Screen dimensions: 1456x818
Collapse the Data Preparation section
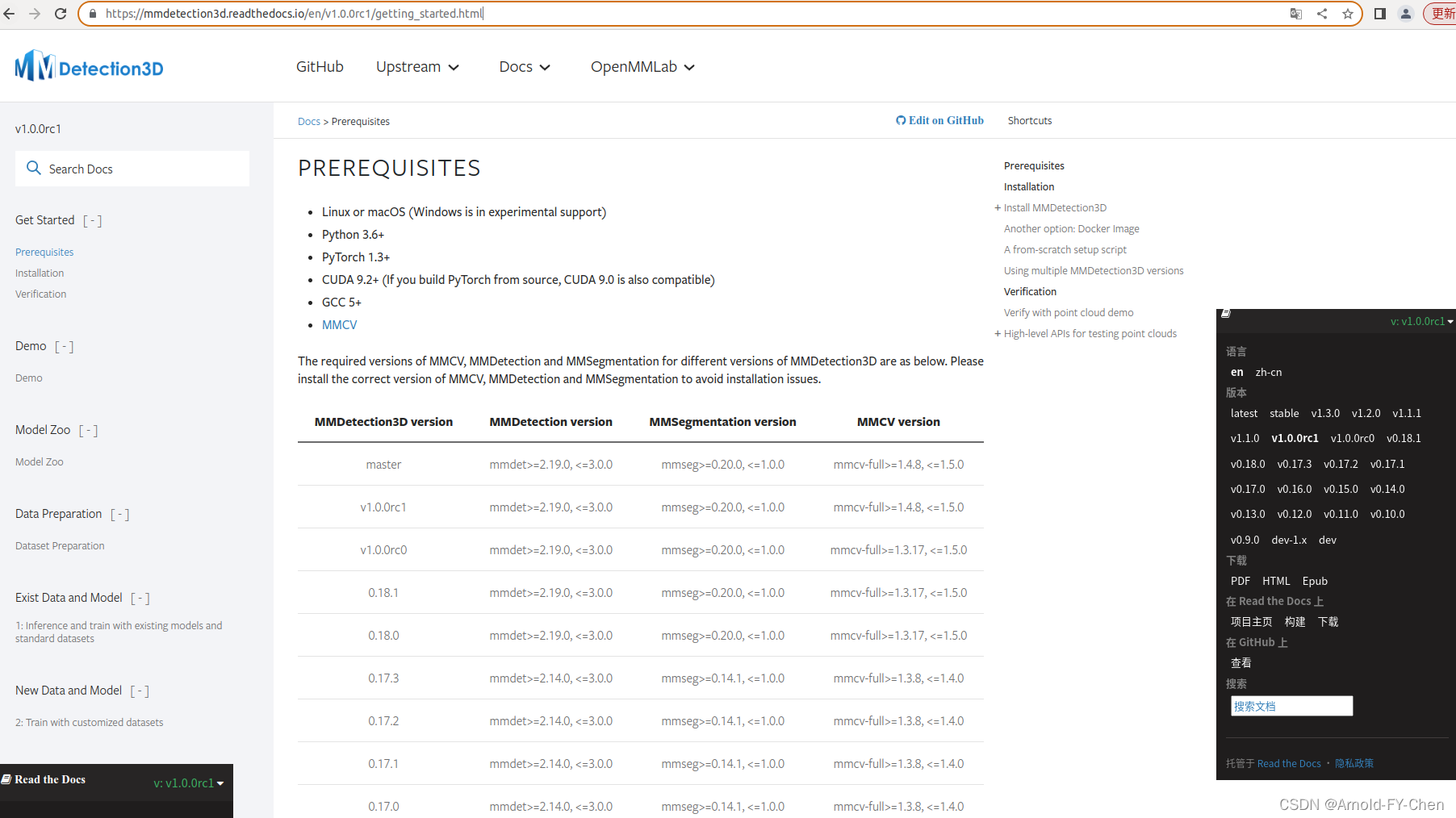120,514
